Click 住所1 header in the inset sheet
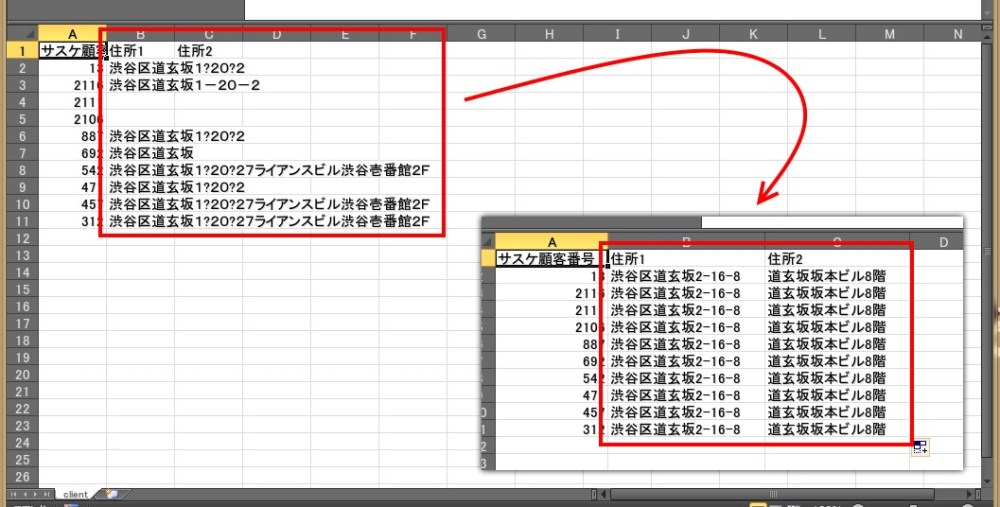Screen dimensions: 1000x507 686,259
